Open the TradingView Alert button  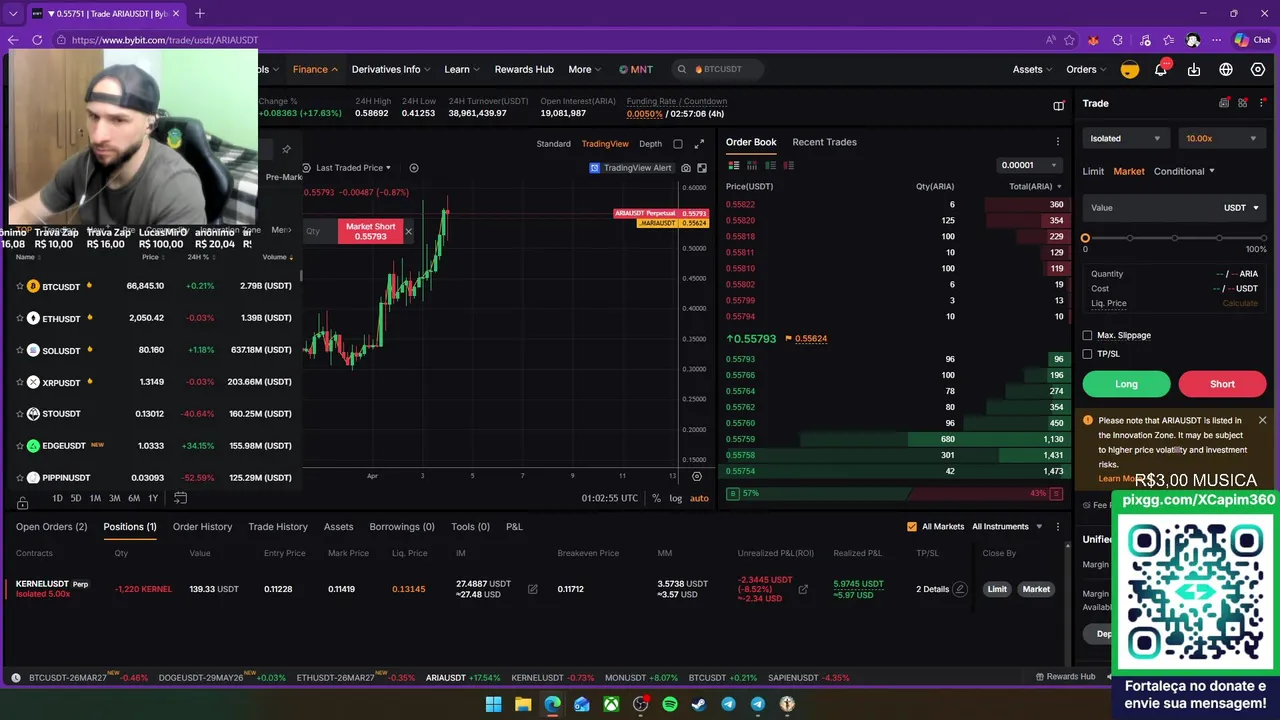(631, 168)
